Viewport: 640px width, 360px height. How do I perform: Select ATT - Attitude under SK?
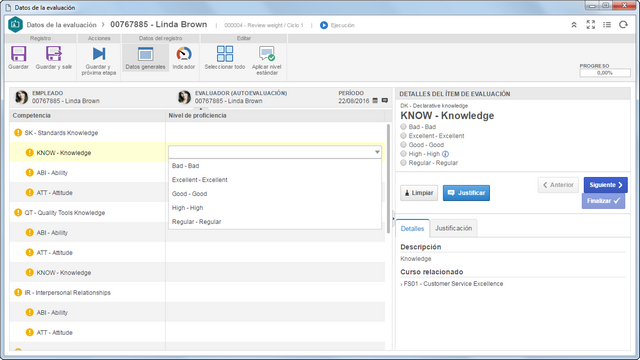(x=87, y=193)
